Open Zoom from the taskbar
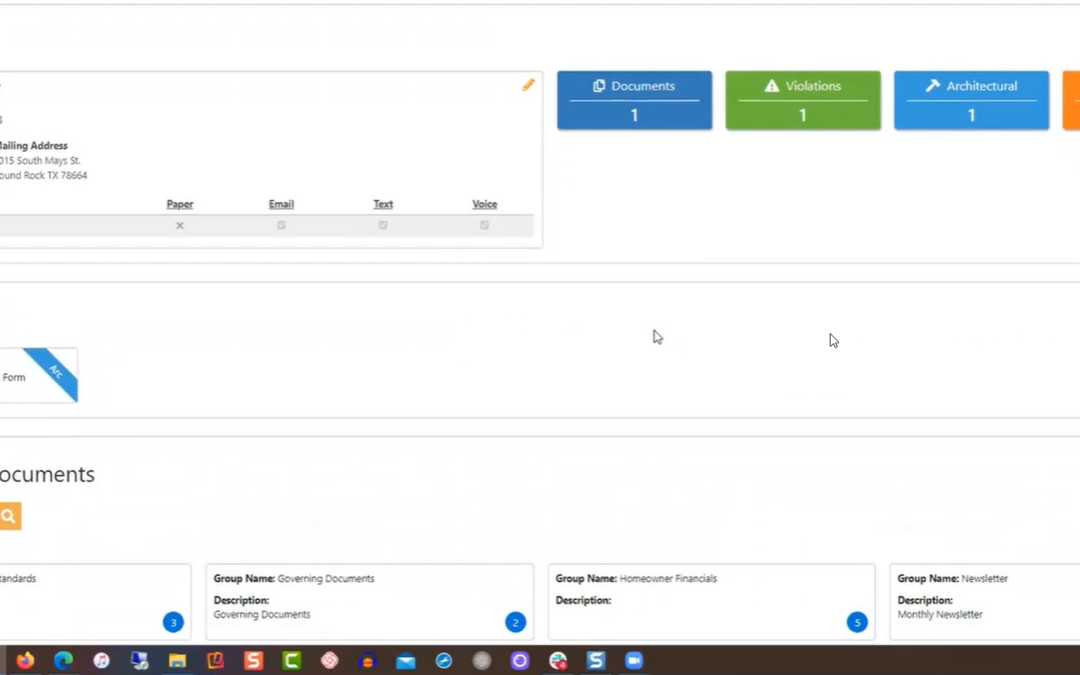Image resolution: width=1080 pixels, height=675 pixels. 633,660
